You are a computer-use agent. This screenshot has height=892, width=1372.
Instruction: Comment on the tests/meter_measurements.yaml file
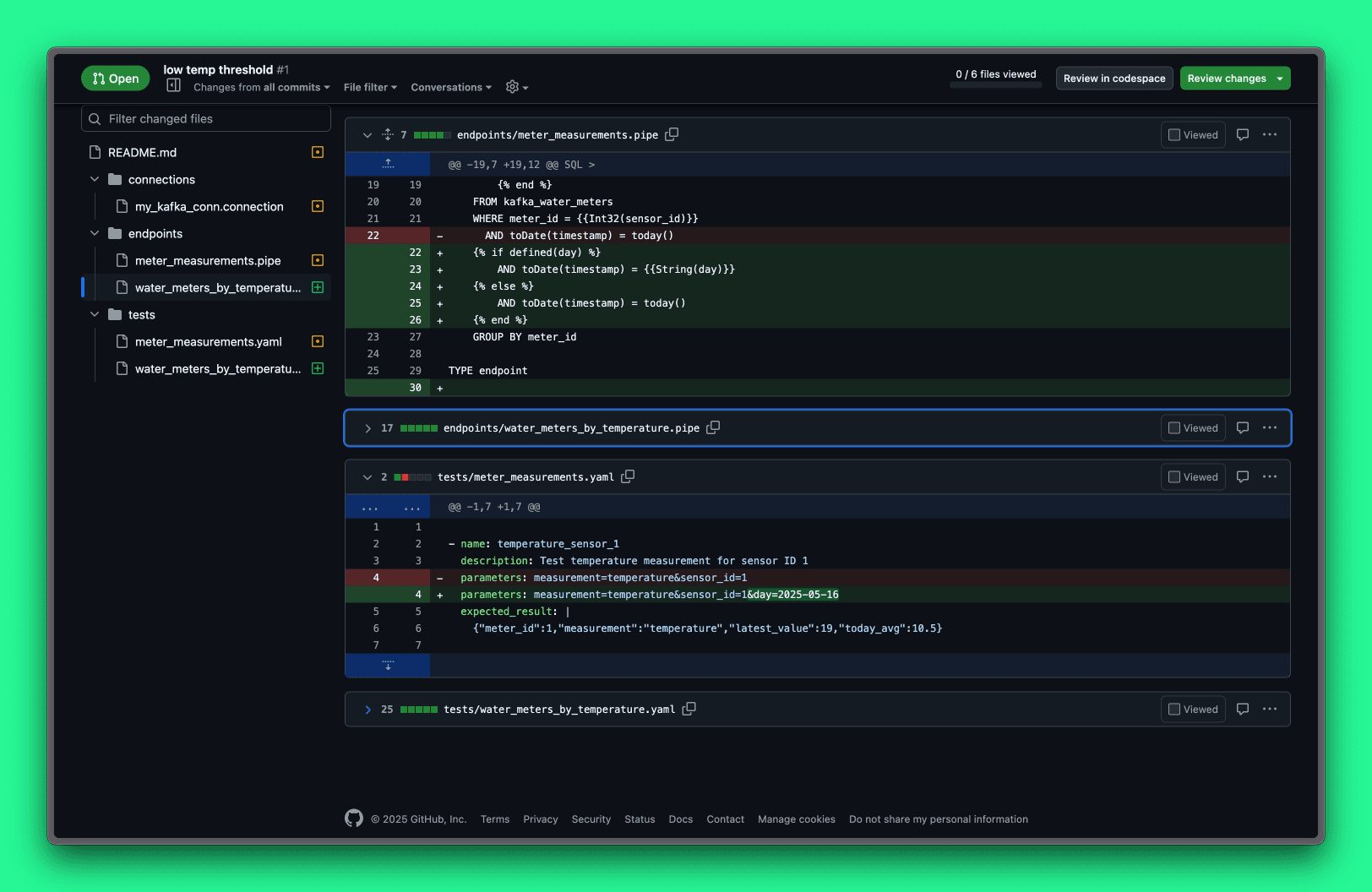[x=1242, y=476]
